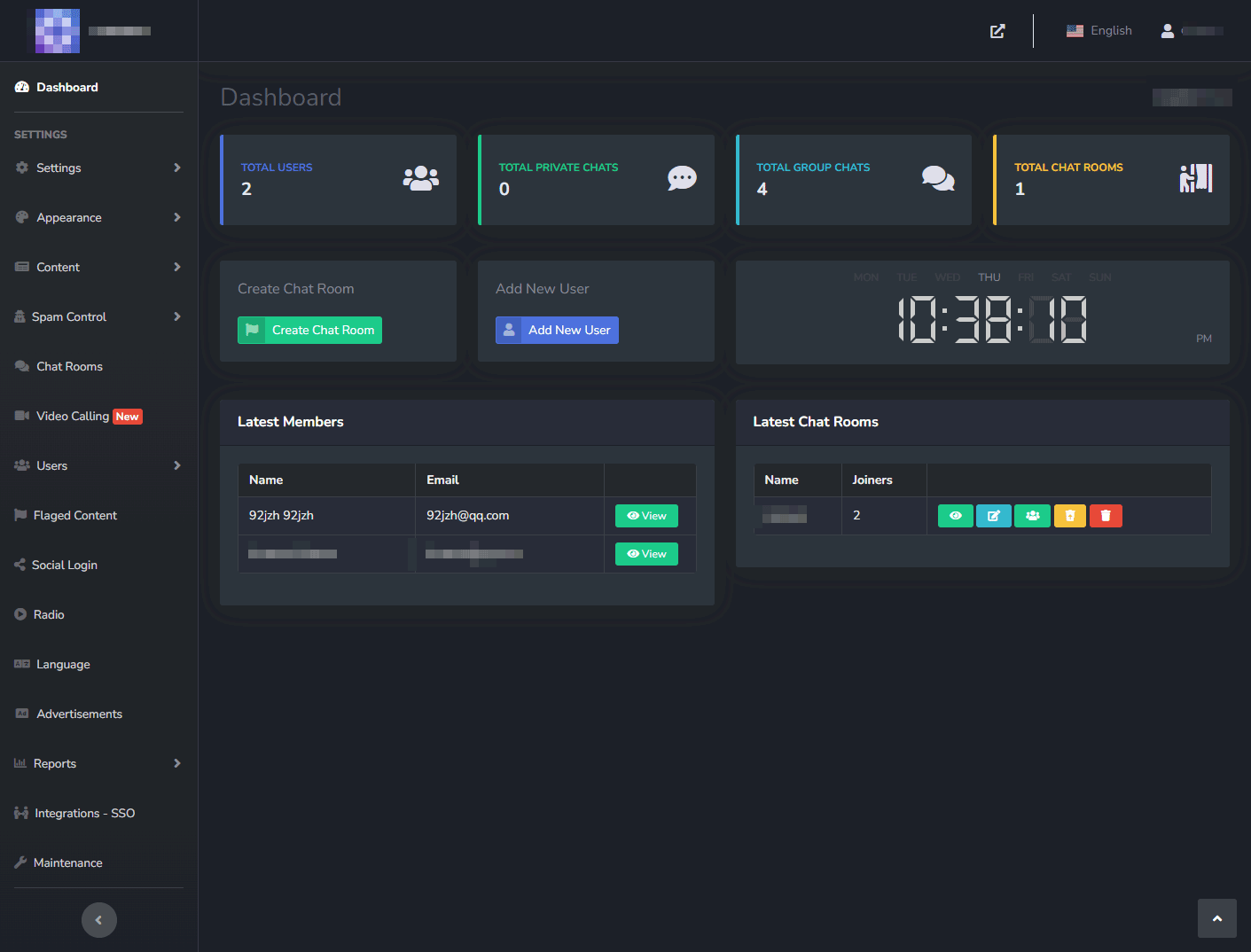Click the Advertisements icon in sidebar
Screen dimensions: 1251x952
pos(22,714)
